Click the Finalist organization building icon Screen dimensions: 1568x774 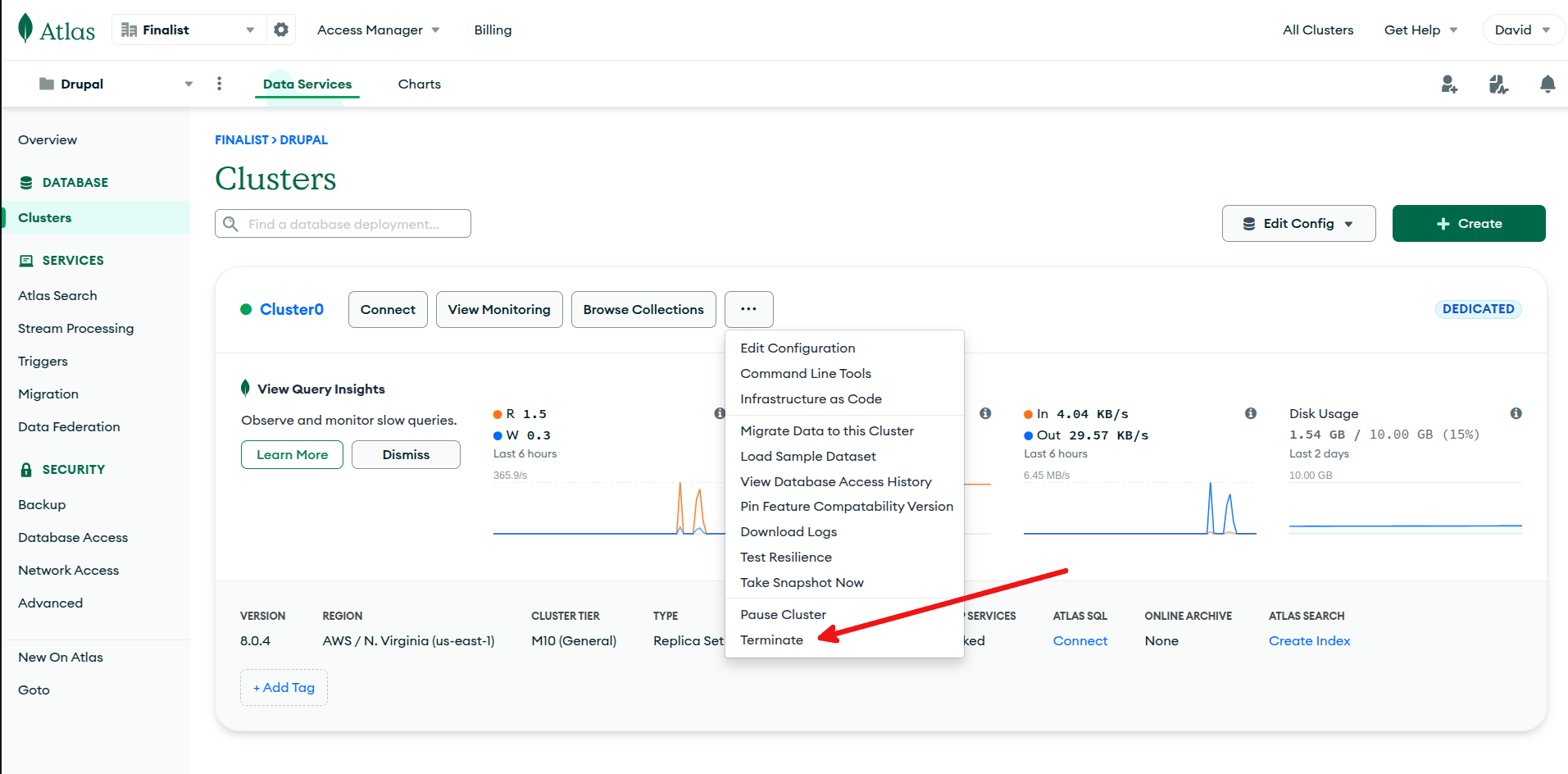[x=129, y=30]
